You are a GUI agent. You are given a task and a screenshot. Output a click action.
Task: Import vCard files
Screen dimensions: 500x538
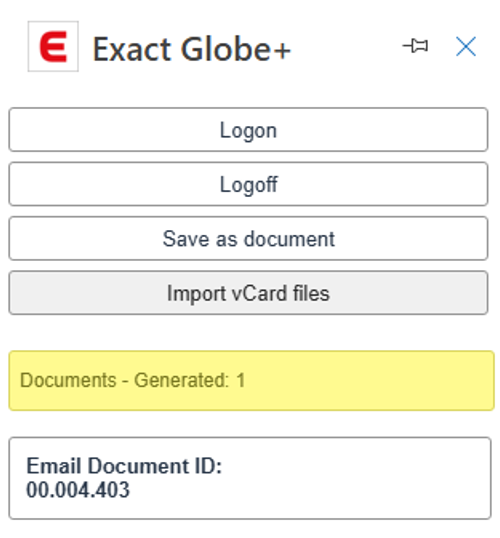point(248,293)
